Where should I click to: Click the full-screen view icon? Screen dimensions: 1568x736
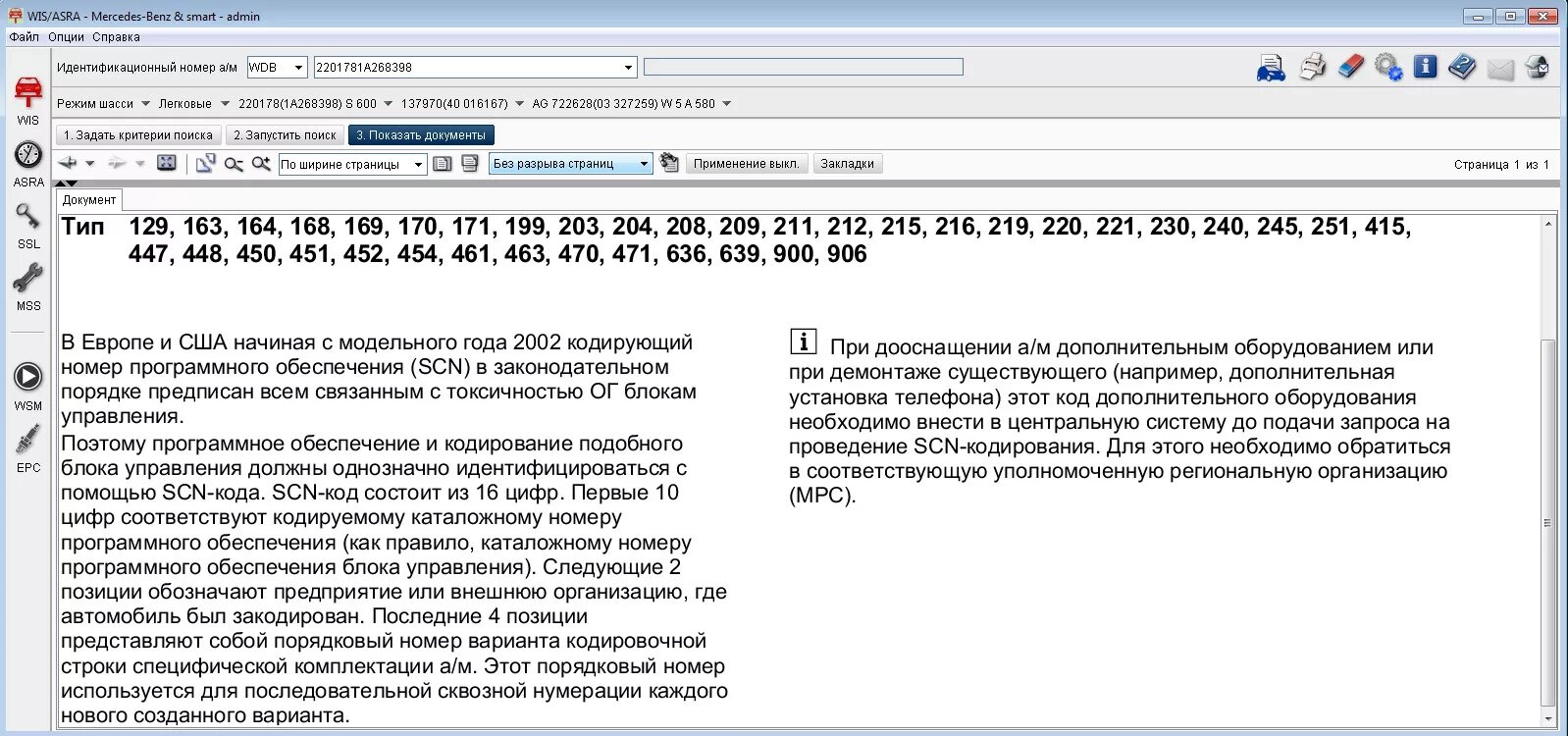(x=167, y=163)
